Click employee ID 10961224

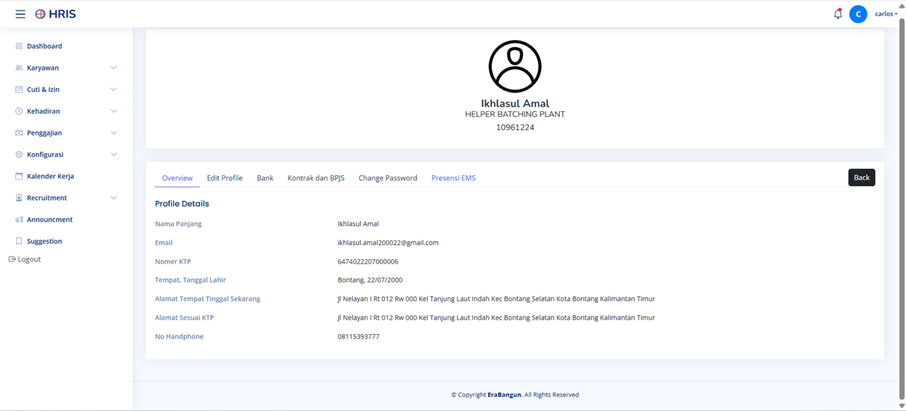[x=515, y=128]
